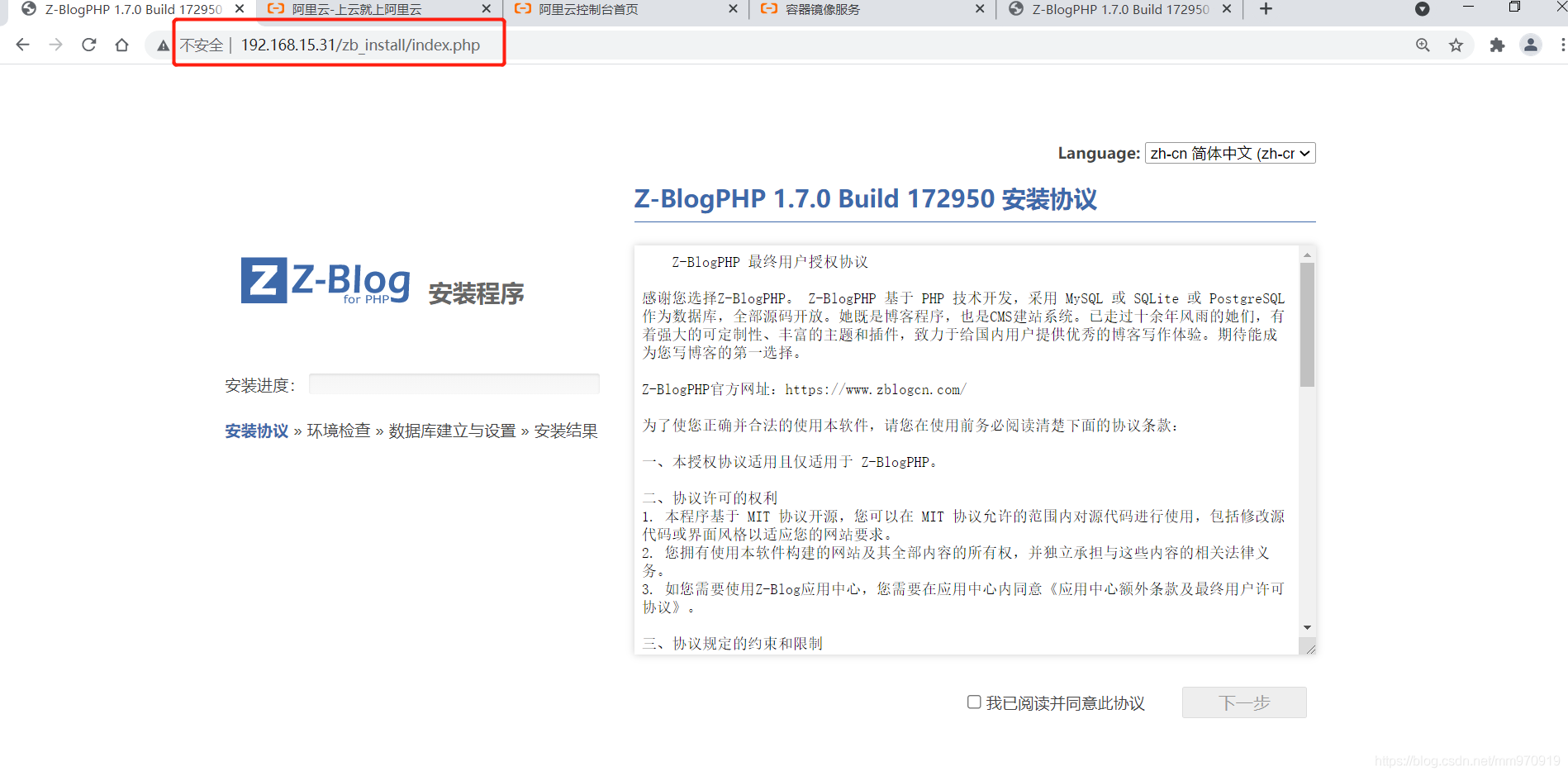Screen dimensions: 1568x776
Task: Open a new browser tab
Action: pos(1266,9)
